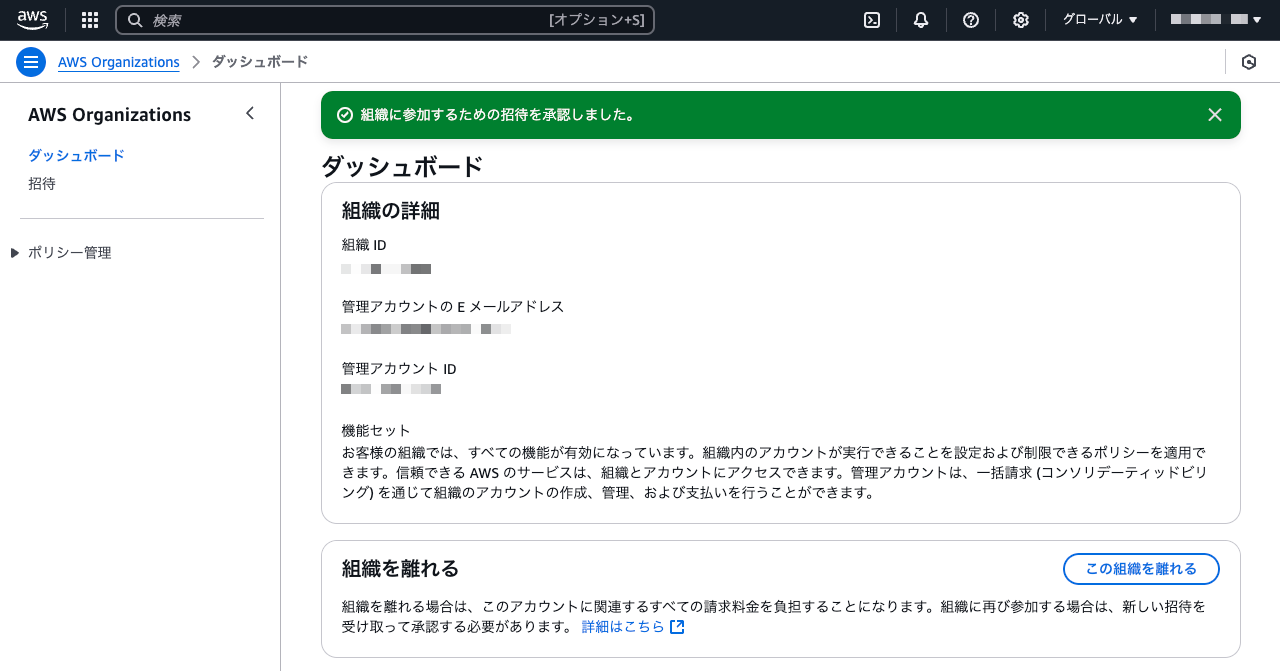Select ダッシュボード in the side navigation
Image resolution: width=1280 pixels, height=671 pixels.
pos(77,155)
